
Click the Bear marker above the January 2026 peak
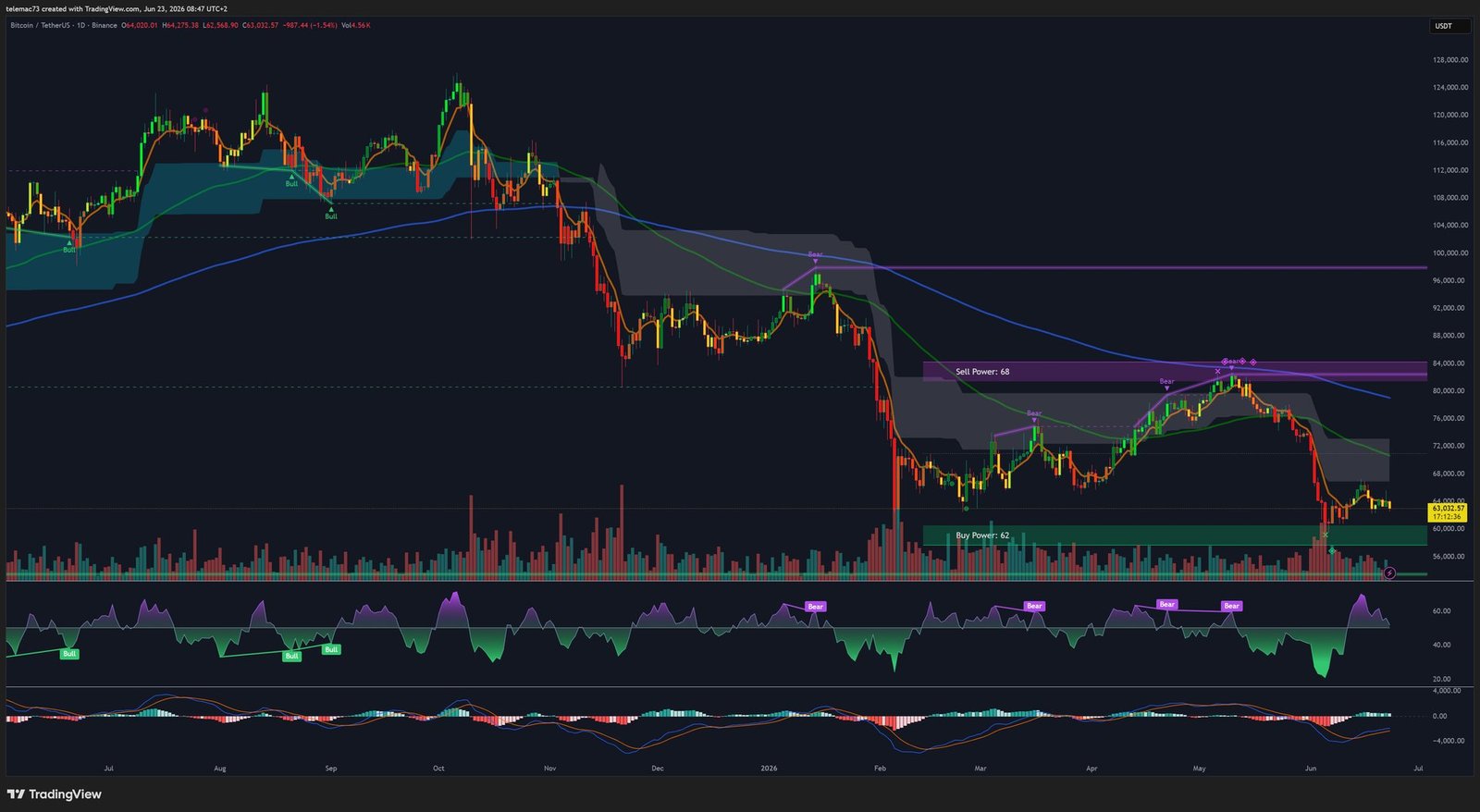[x=815, y=255]
